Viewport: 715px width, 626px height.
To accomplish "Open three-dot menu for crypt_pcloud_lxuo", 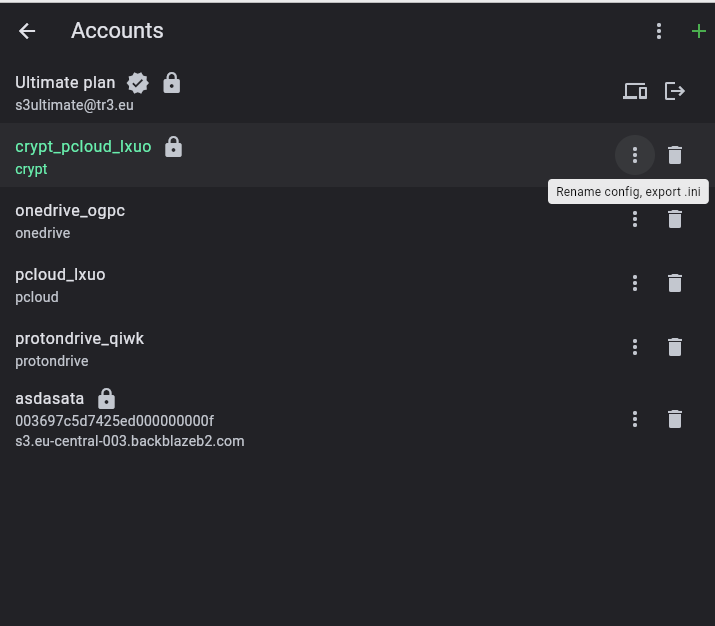I will tap(635, 155).
